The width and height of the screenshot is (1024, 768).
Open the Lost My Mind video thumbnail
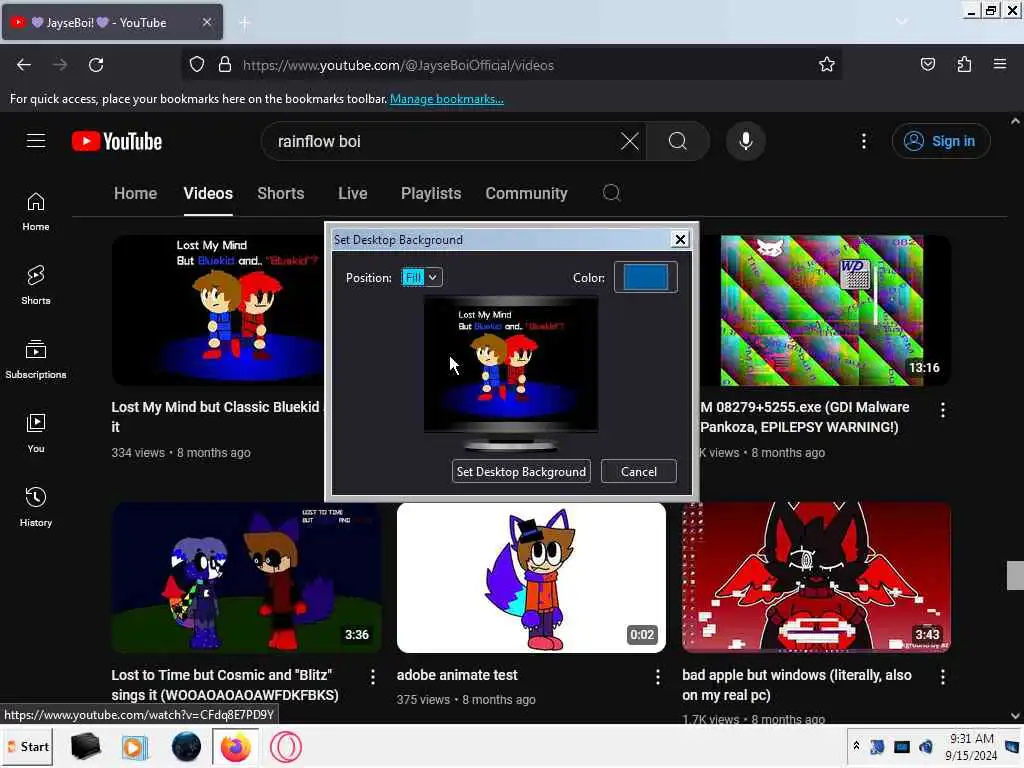click(219, 310)
